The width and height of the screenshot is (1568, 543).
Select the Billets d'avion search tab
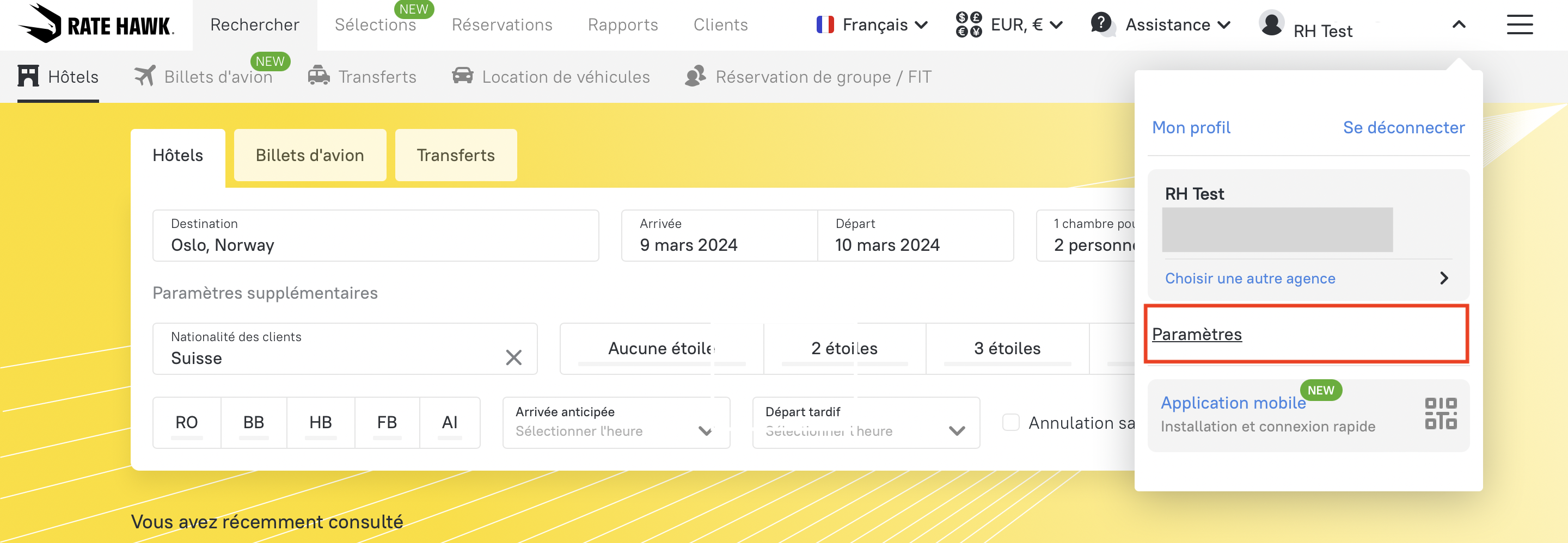309,155
